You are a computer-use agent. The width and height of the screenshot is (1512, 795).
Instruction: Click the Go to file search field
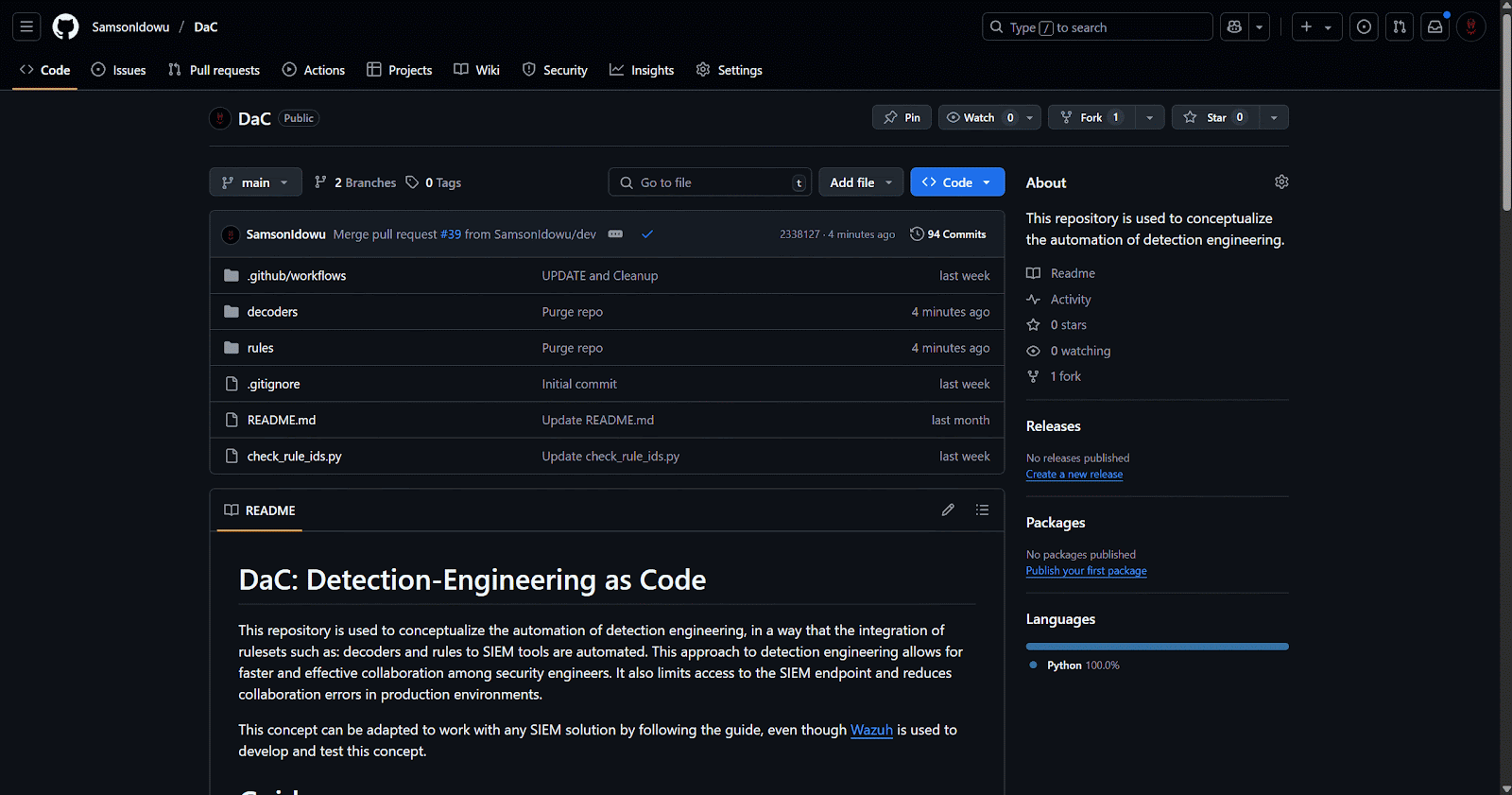[710, 182]
